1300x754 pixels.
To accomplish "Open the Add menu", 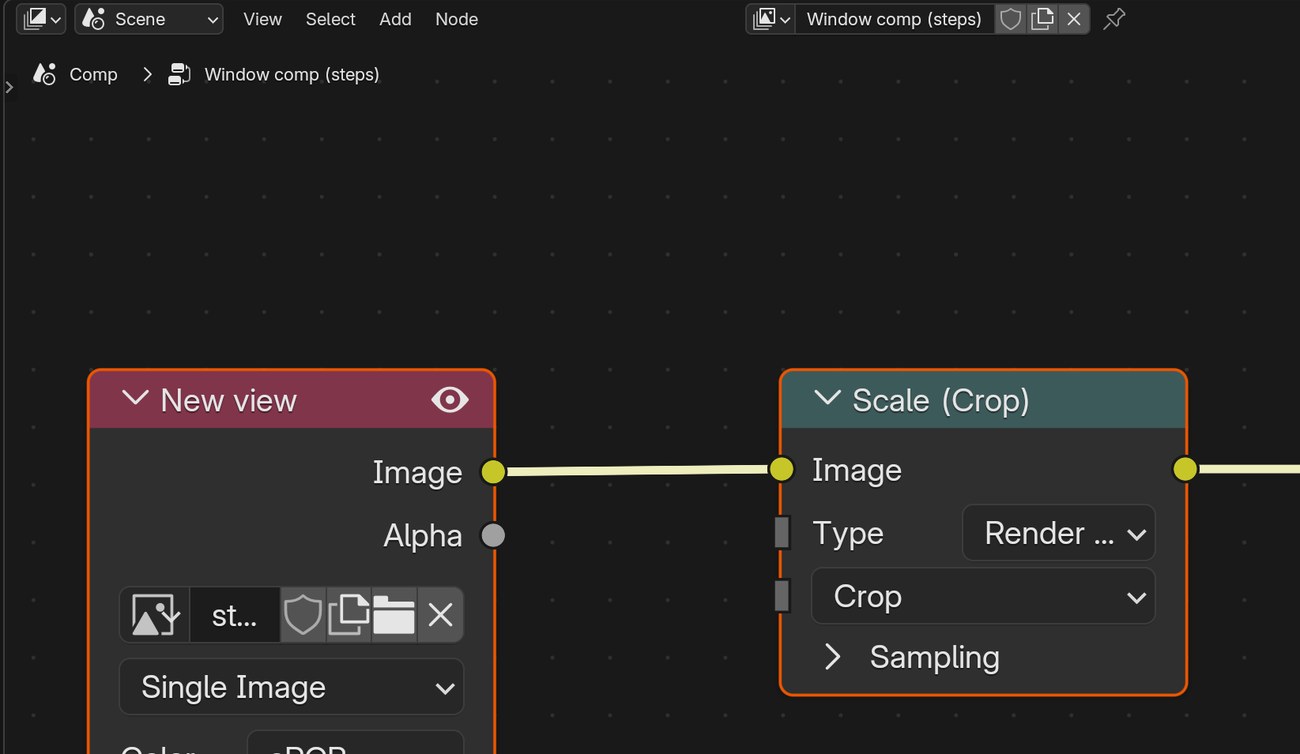I will click(x=395, y=19).
